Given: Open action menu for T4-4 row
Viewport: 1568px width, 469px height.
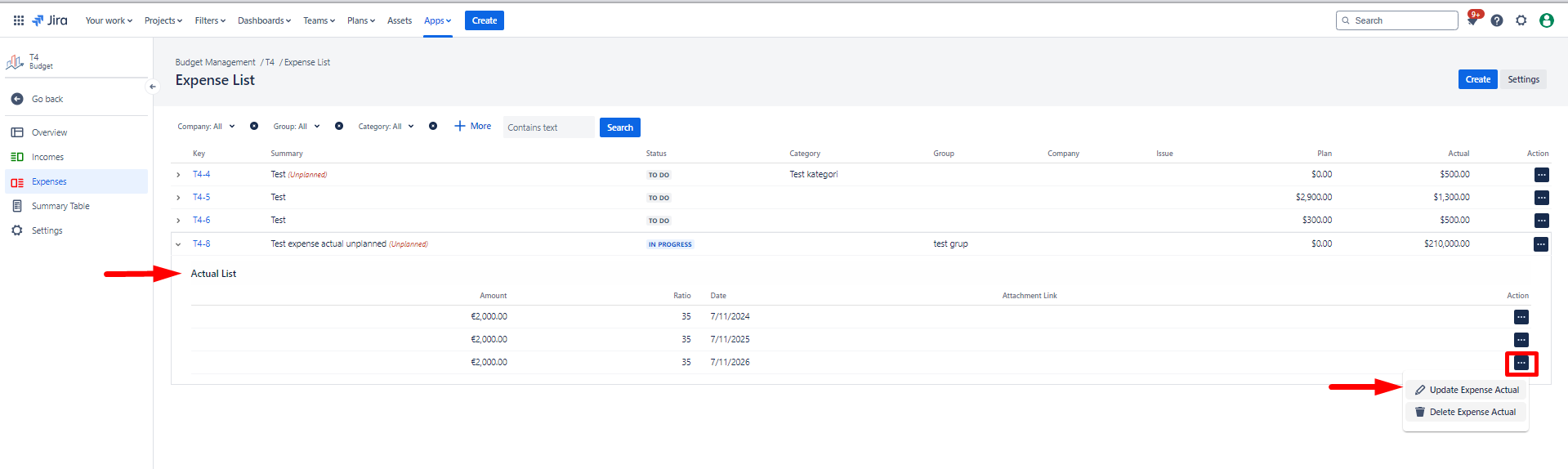Looking at the screenshot, I should [1541, 175].
